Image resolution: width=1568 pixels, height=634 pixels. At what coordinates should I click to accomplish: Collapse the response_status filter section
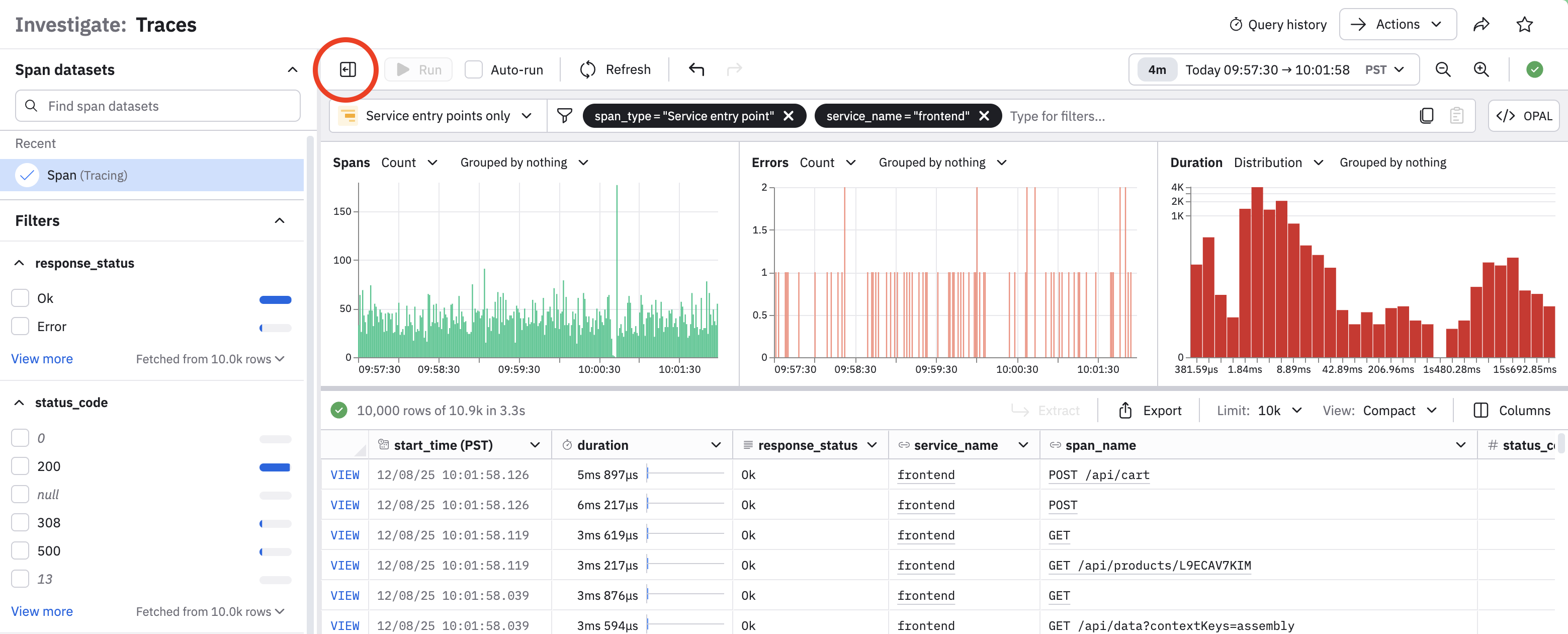click(x=20, y=263)
